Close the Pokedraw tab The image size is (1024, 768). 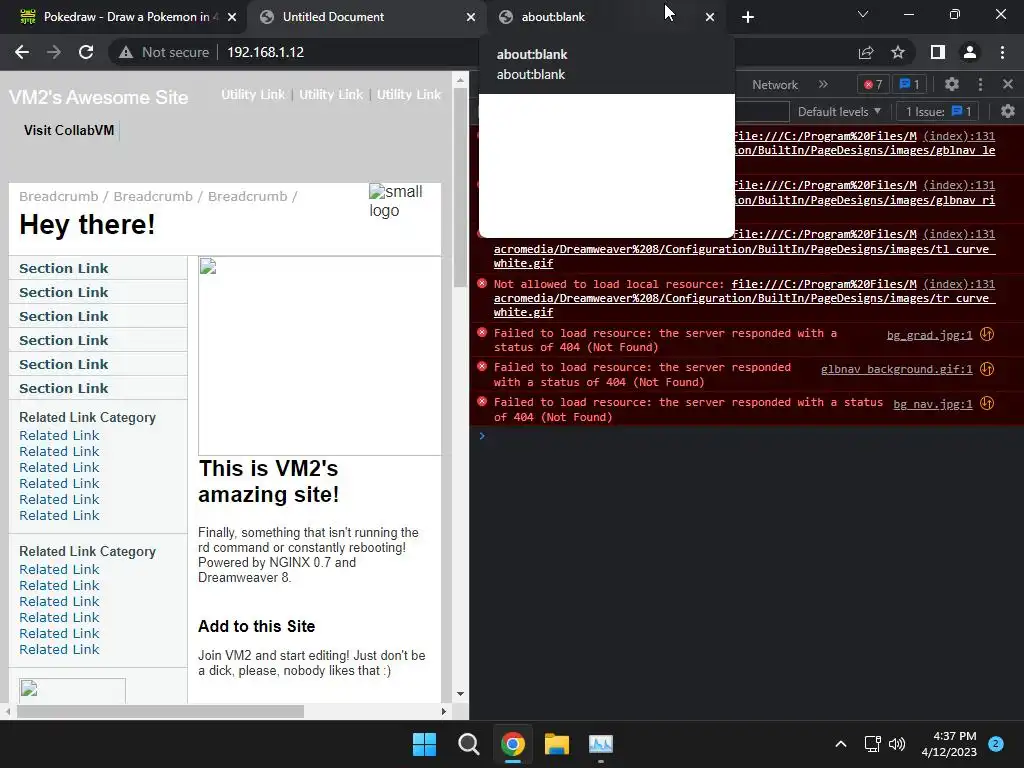(232, 17)
